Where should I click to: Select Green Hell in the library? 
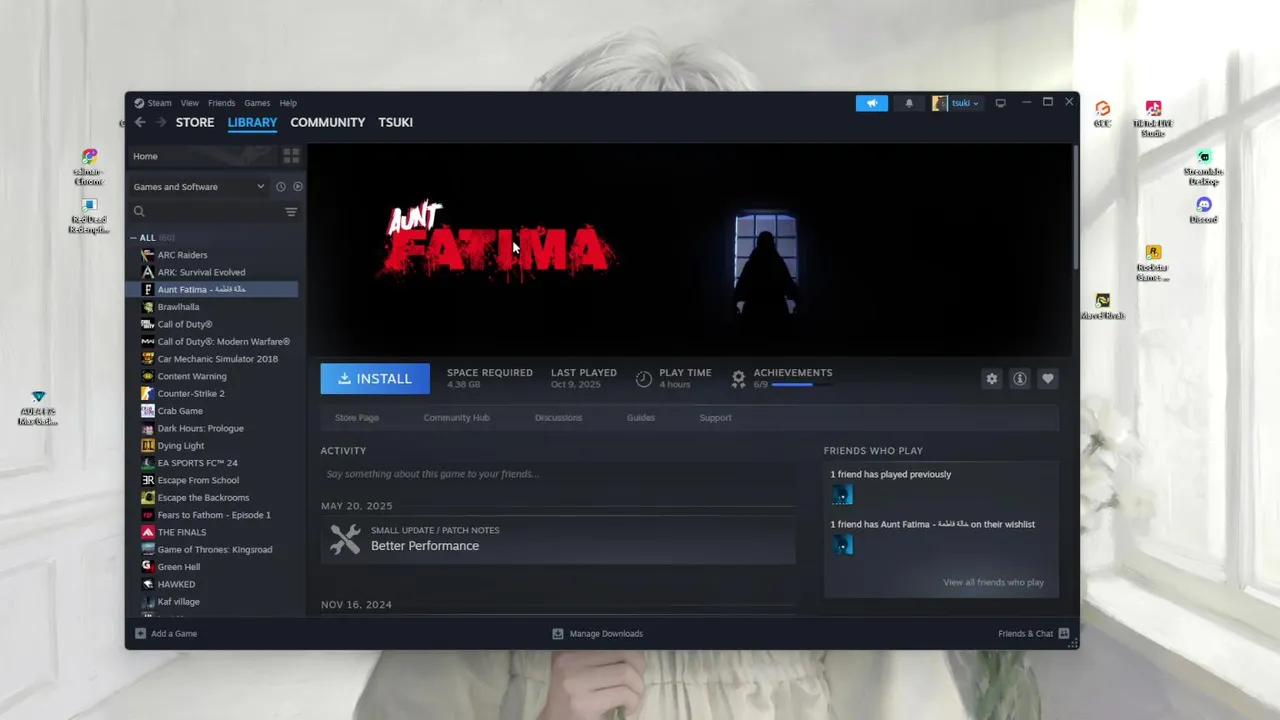point(178,567)
